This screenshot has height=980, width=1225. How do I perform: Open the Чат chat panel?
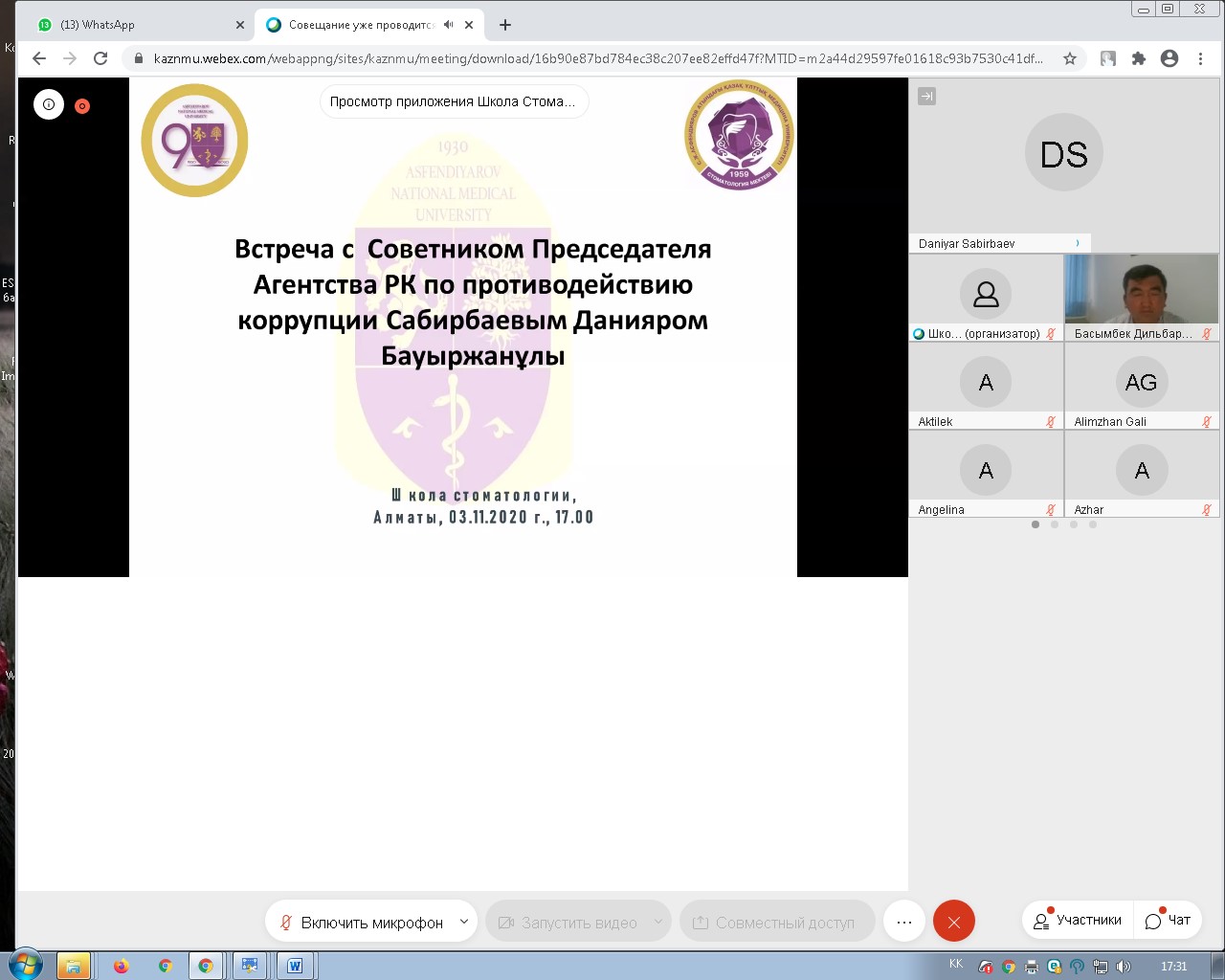(1169, 920)
